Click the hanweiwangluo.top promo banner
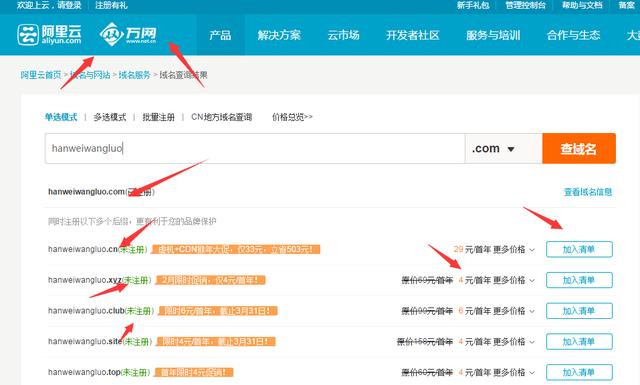The height and width of the screenshot is (385, 640). [x=194, y=372]
